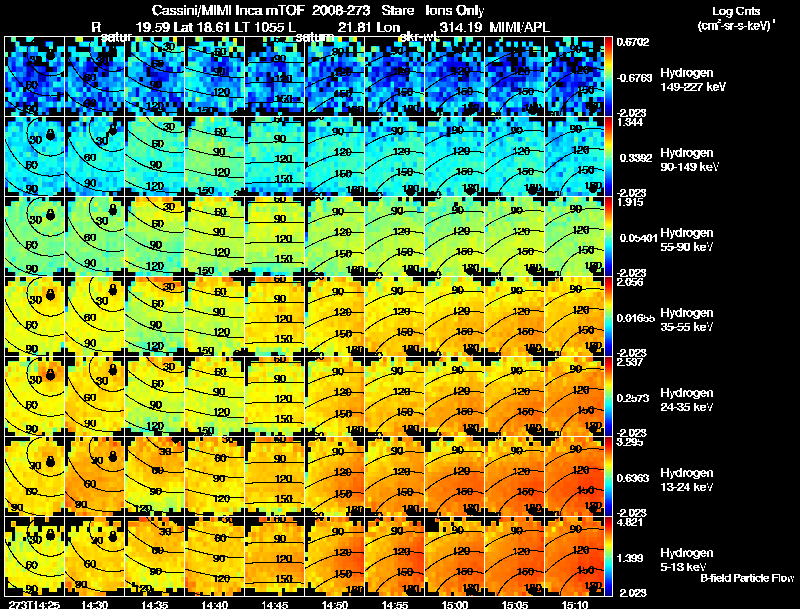Click the Hydrogen 149-227 keV row label
The width and height of the screenshot is (800, 609).
pos(693,80)
